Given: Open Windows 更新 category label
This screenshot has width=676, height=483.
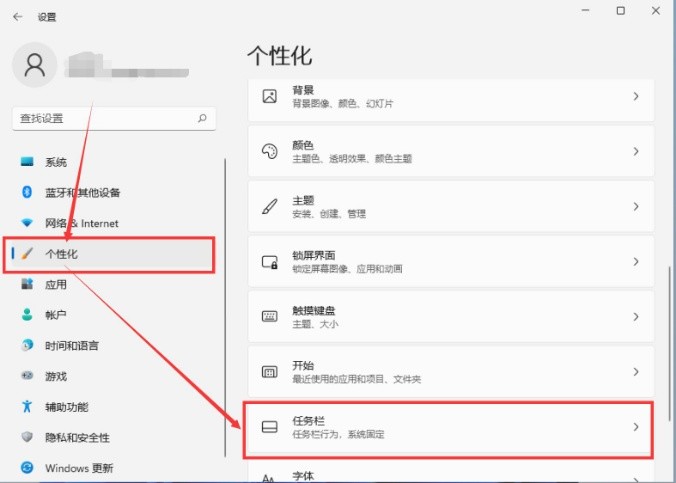Looking at the screenshot, I should point(79,468).
